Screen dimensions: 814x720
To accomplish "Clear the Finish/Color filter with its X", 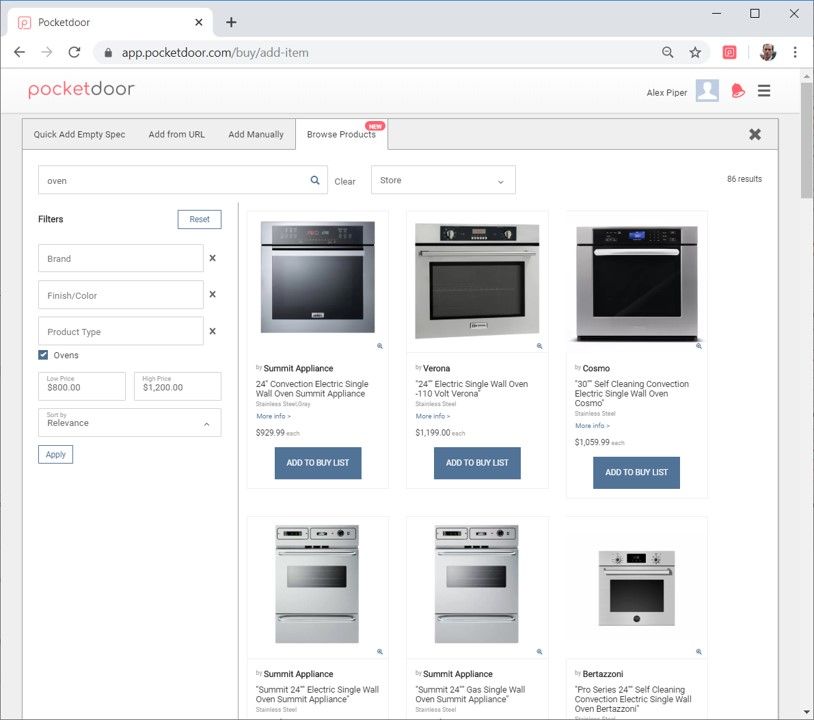I will pyautogui.click(x=212, y=294).
